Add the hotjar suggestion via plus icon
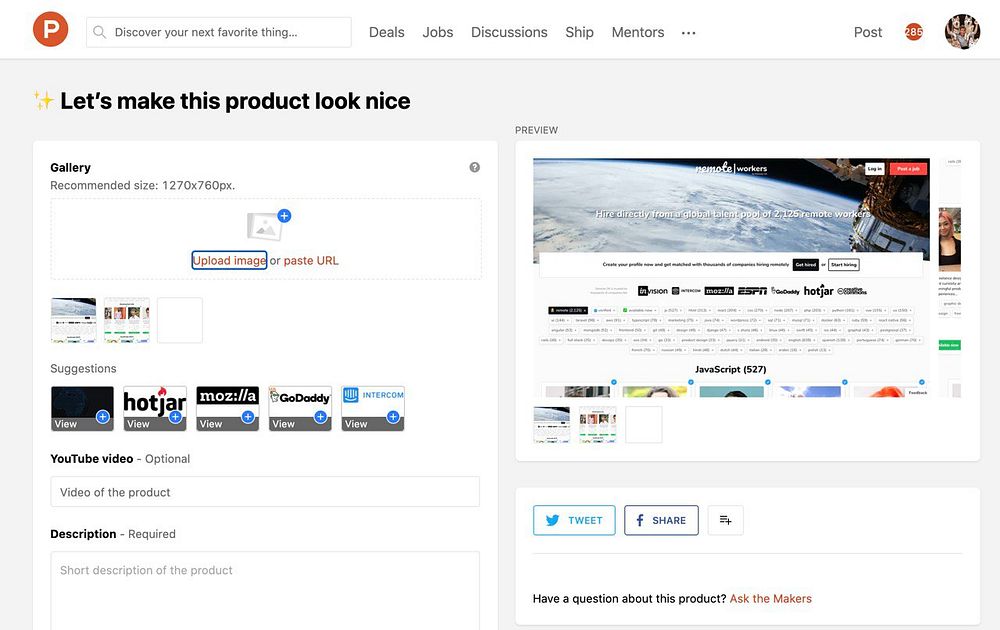 pos(175,416)
